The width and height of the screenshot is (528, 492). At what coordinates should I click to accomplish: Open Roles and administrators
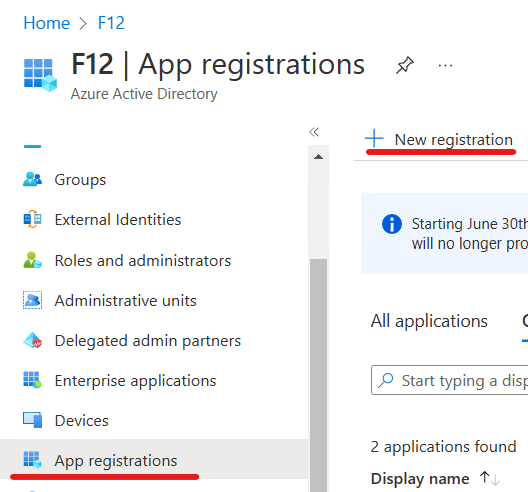pyautogui.click(x=143, y=261)
